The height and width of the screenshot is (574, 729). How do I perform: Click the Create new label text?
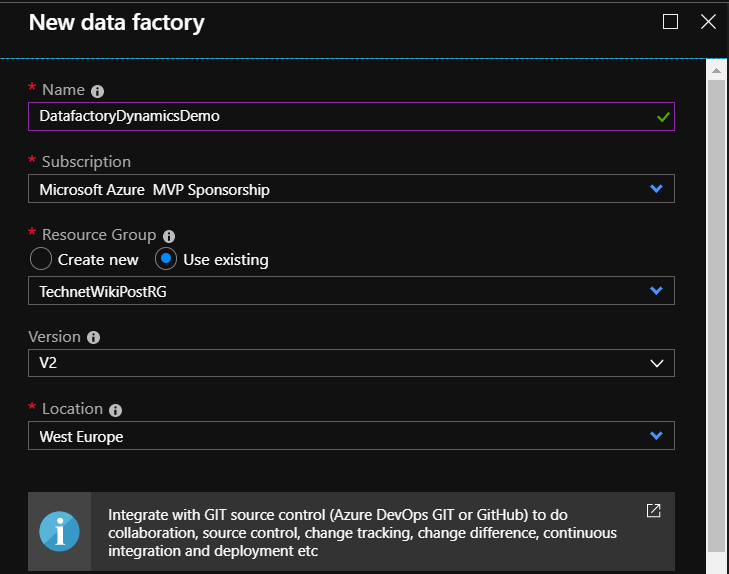click(x=98, y=260)
